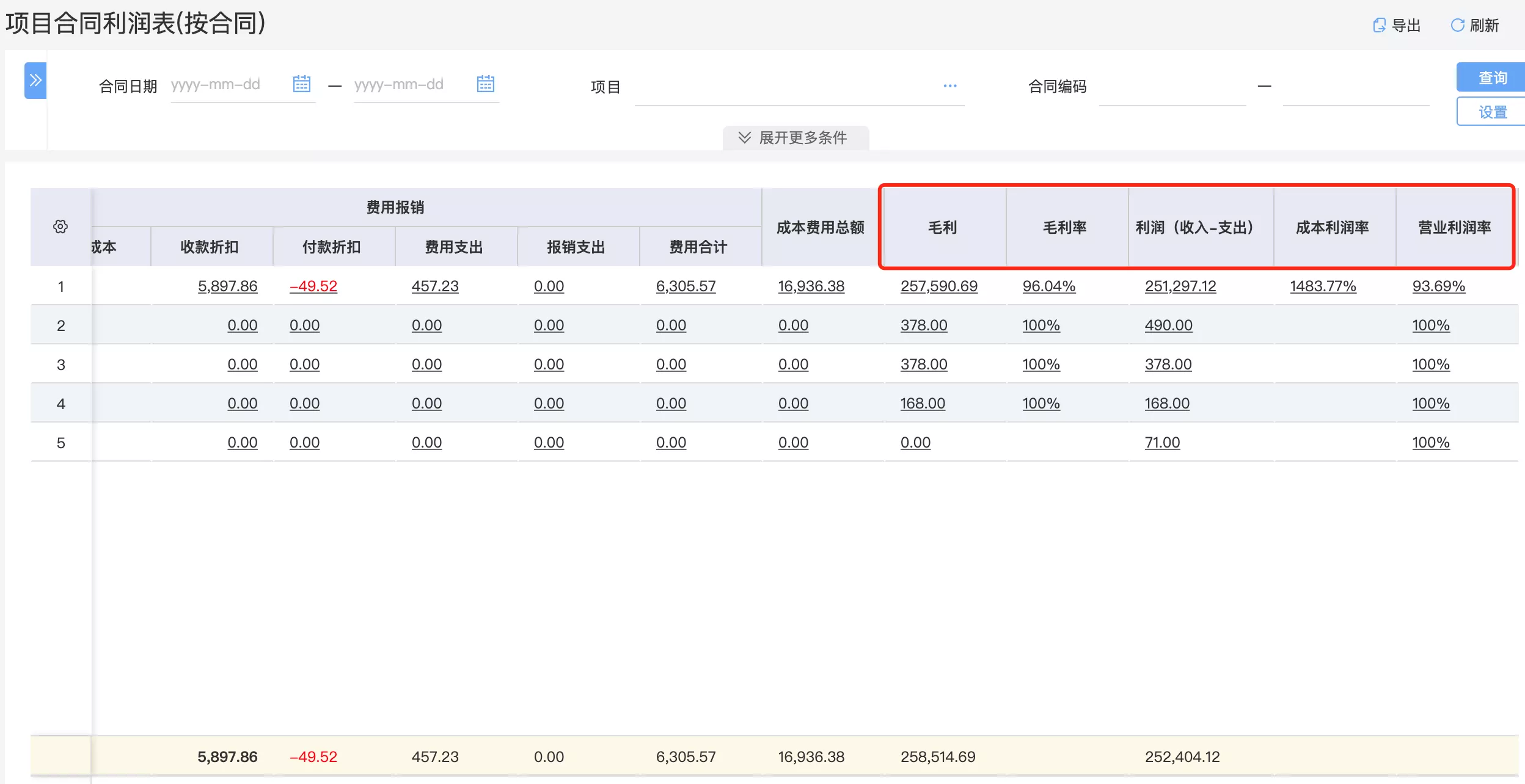Open the end date calendar picker
Viewport: 1525px width, 784px height.
(486, 84)
